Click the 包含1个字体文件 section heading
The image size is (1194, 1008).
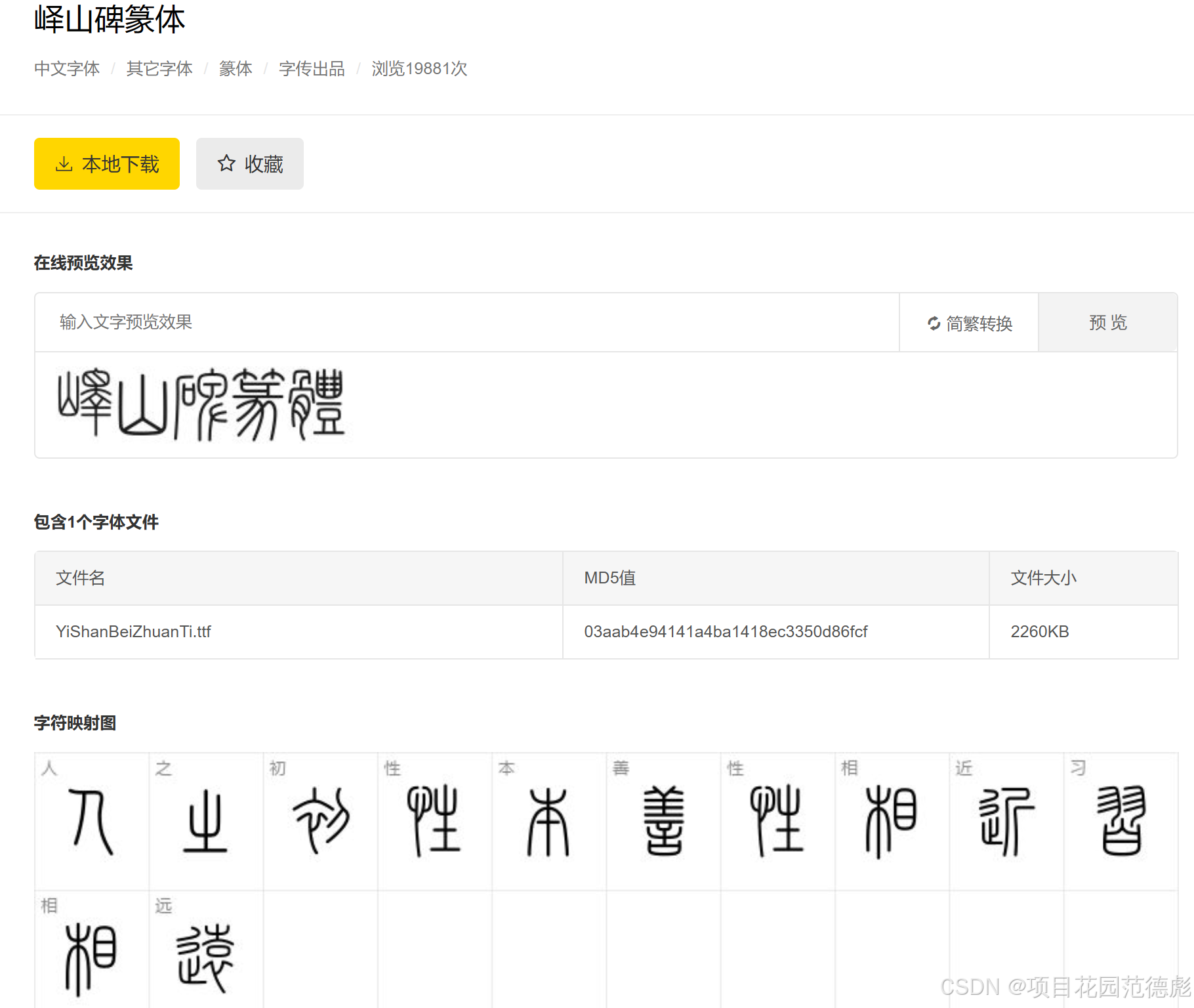point(96,522)
